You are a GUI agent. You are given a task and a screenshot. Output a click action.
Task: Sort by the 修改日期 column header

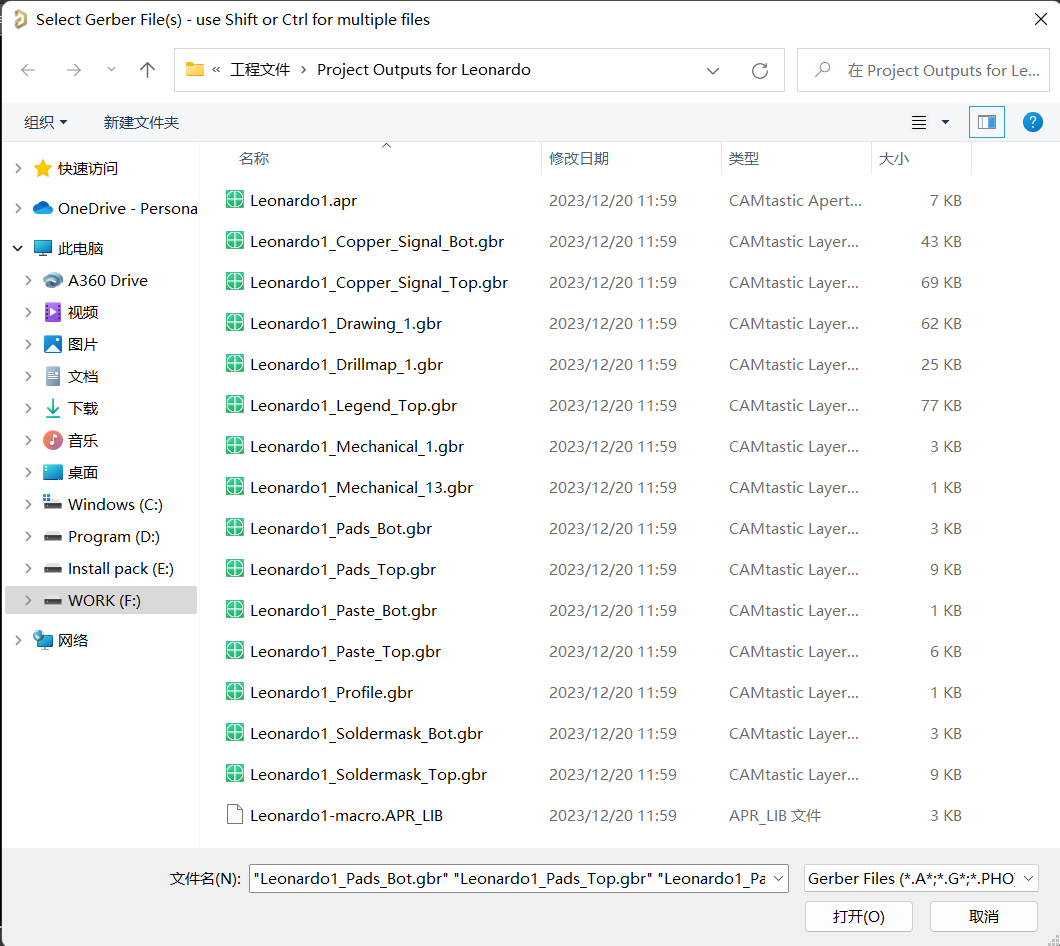pyautogui.click(x=579, y=158)
